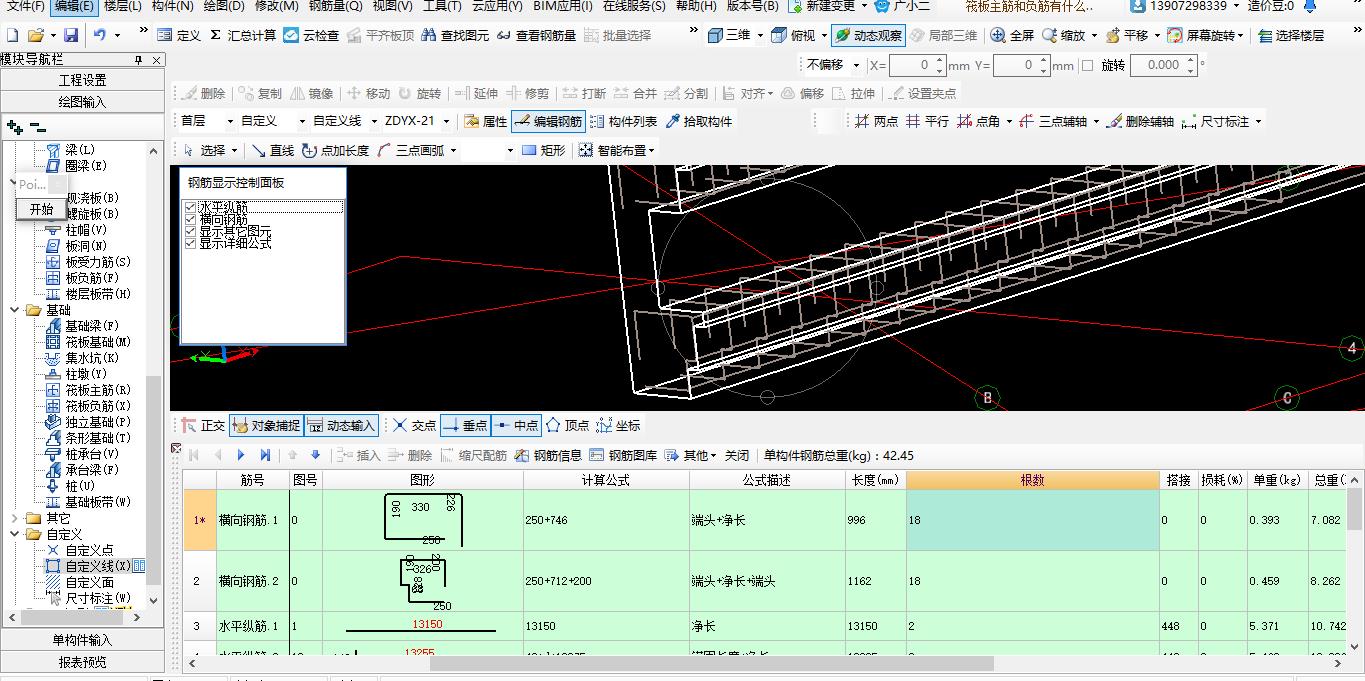
Task: Open 构件列表 component list
Action: coord(624,121)
